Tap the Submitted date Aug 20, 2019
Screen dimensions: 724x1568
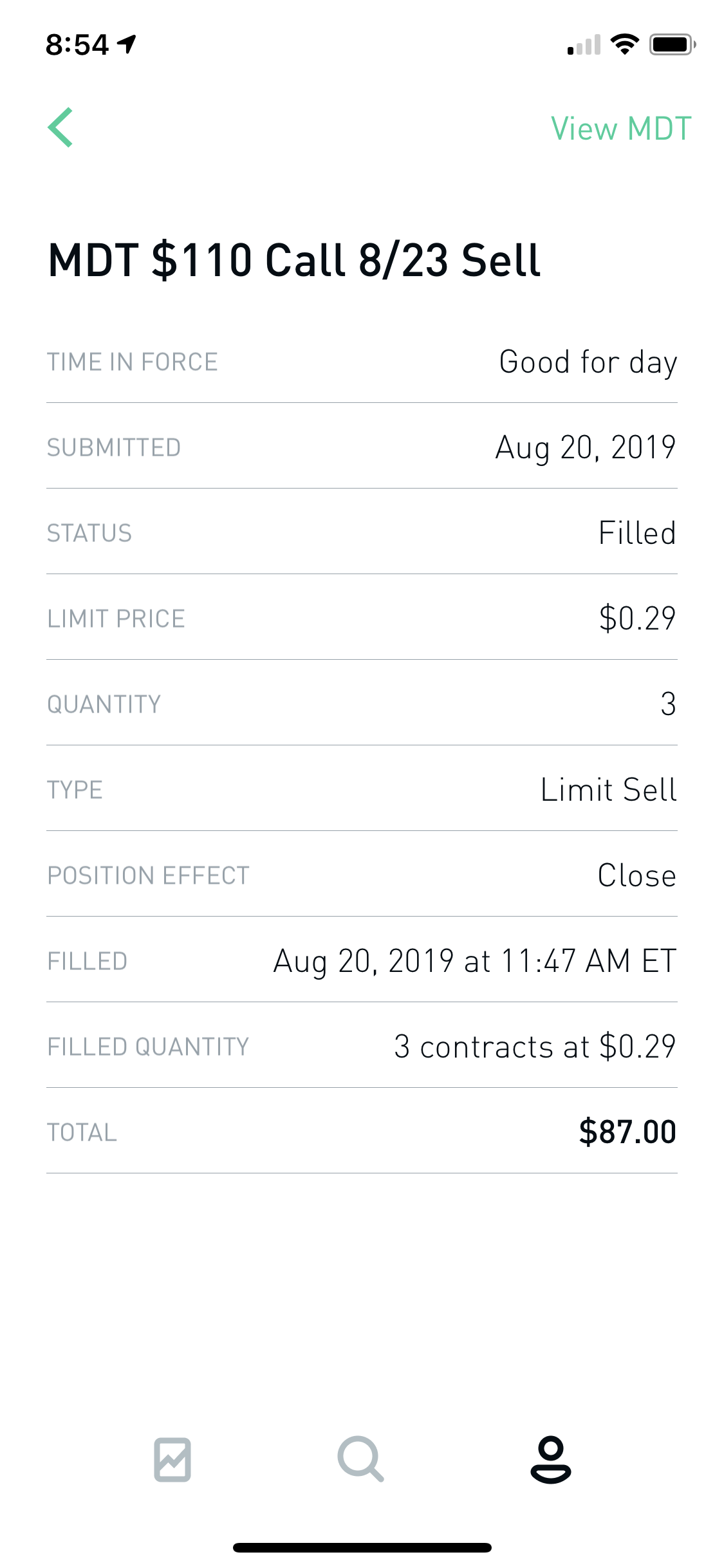pos(585,447)
